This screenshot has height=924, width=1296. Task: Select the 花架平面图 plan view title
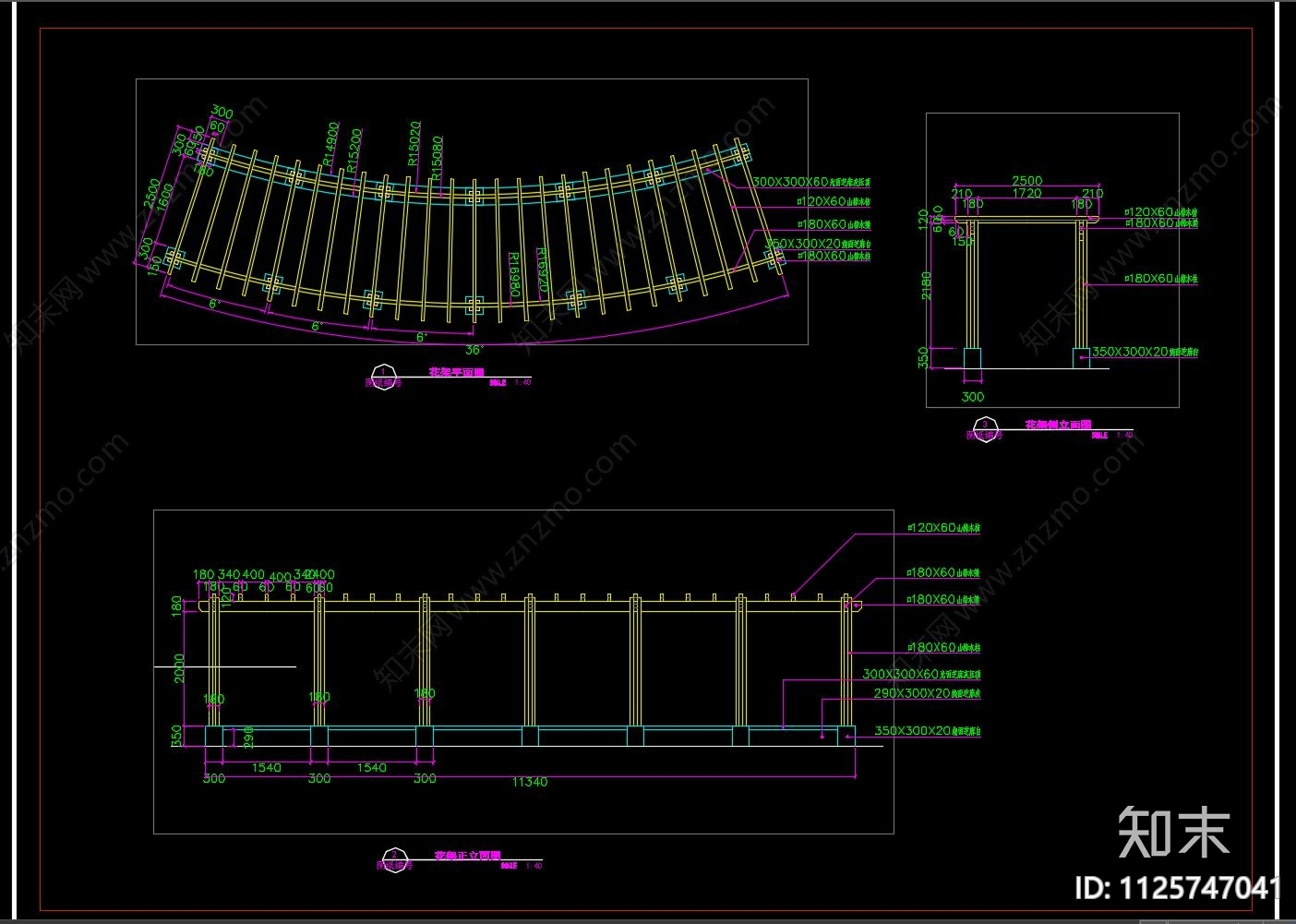point(456,373)
